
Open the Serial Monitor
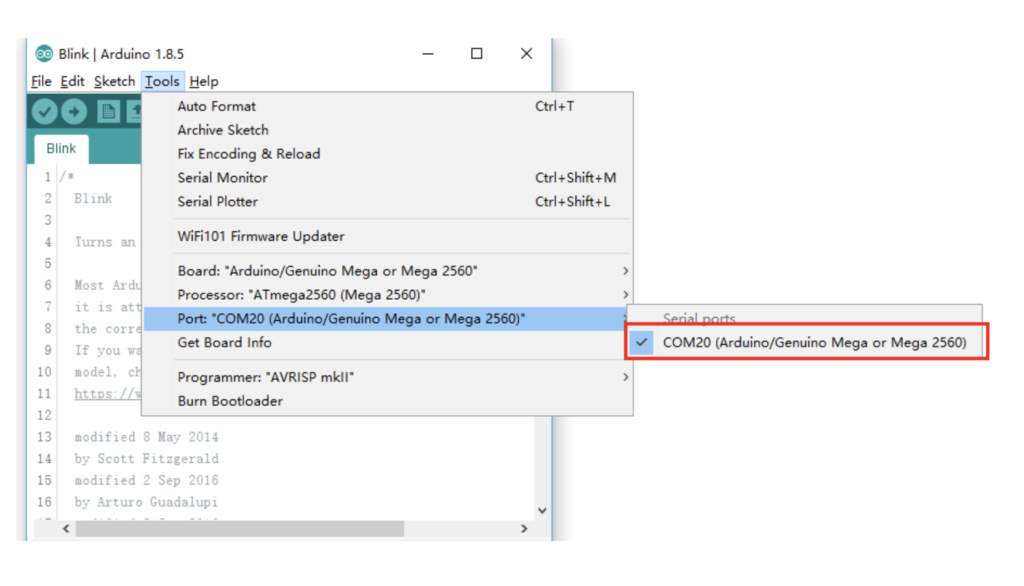388,178
